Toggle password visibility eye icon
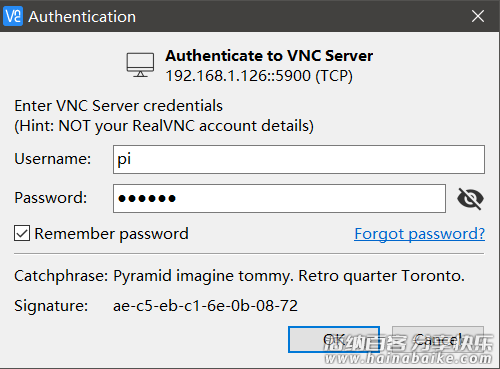500x369 pixels. pyautogui.click(x=470, y=199)
